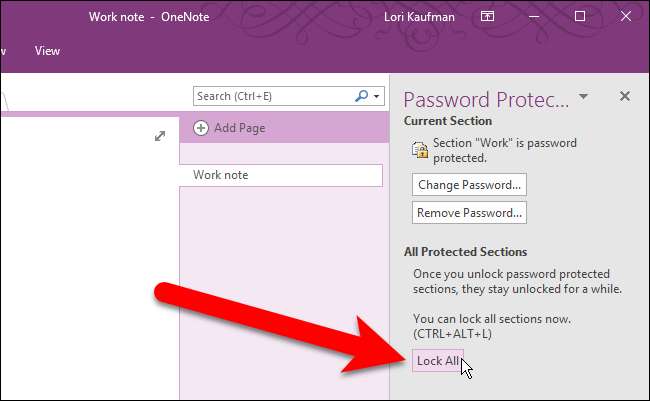
Task: Toggle full page view with the double-arrow icon
Action: pos(160,136)
